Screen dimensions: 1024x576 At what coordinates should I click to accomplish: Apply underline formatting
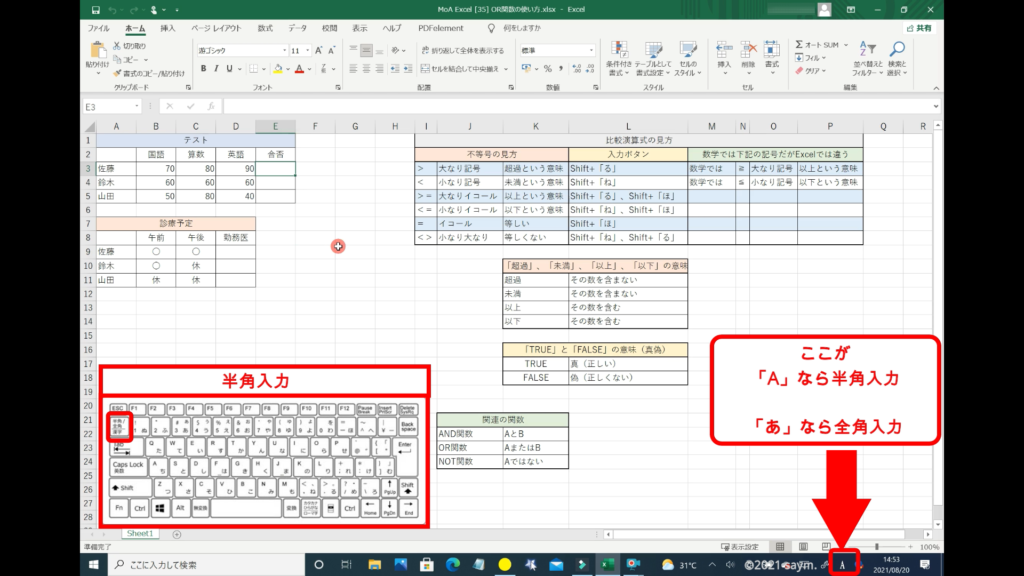(231, 69)
